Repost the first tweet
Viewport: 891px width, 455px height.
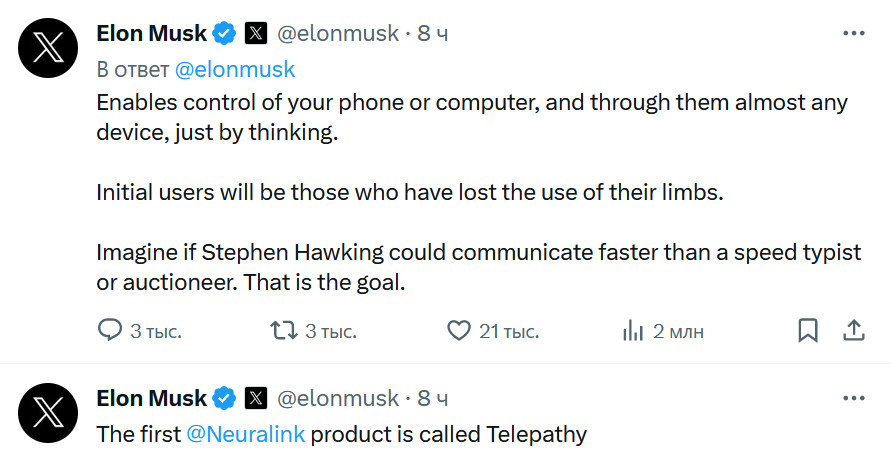click(x=284, y=330)
